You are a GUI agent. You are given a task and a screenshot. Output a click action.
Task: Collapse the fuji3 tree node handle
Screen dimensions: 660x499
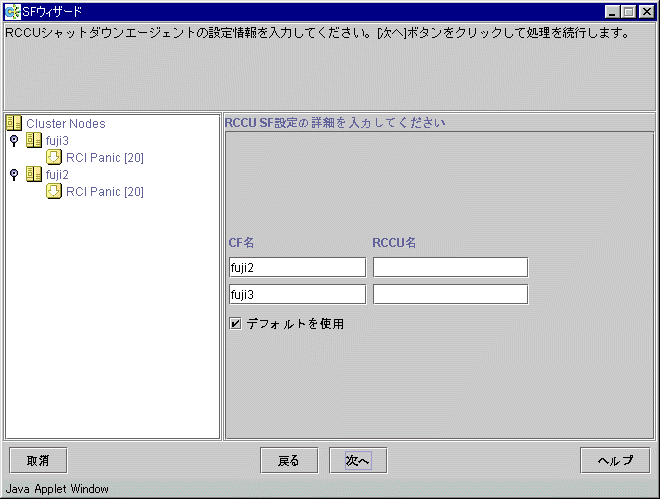click(14, 141)
